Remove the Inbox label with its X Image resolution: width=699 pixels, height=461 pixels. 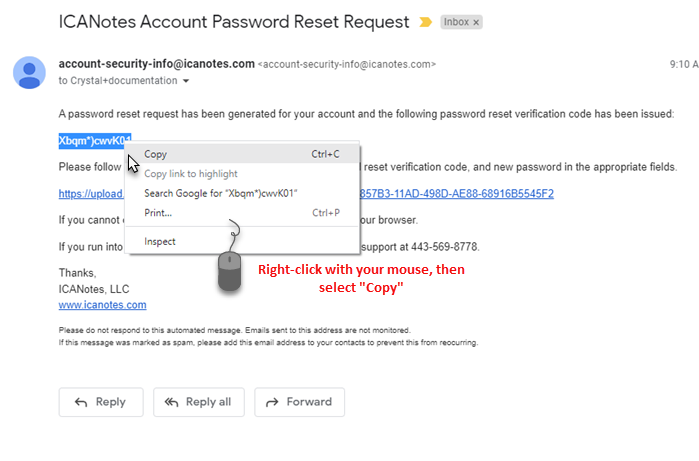[x=476, y=22]
